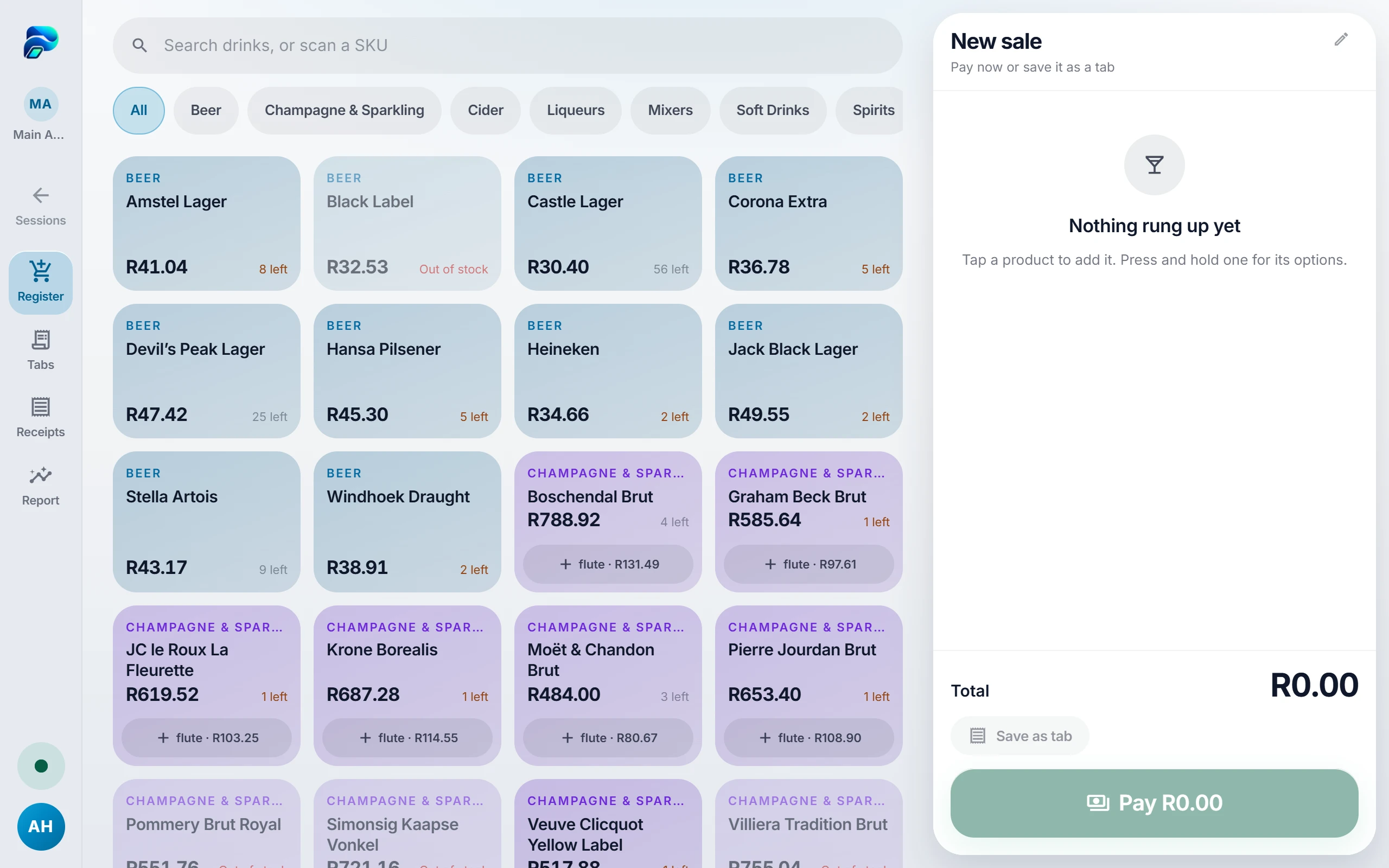This screenshot has width=1389, height=868.
Task: Tap the Villiera Tradition Brut card
Action: 809,825
